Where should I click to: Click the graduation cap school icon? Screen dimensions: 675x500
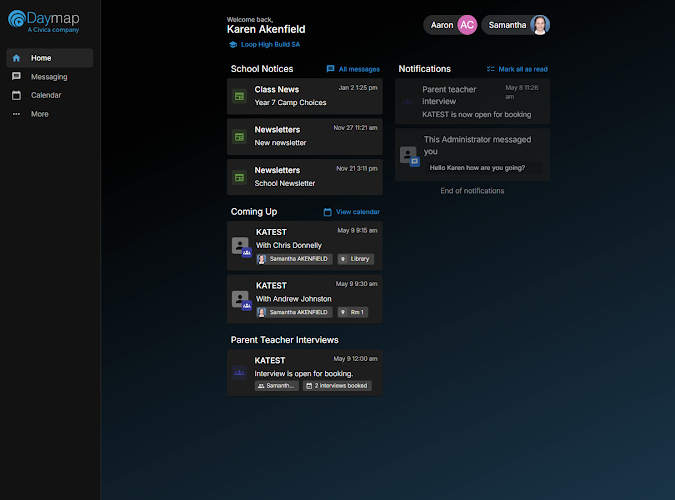tap(233, 44)
